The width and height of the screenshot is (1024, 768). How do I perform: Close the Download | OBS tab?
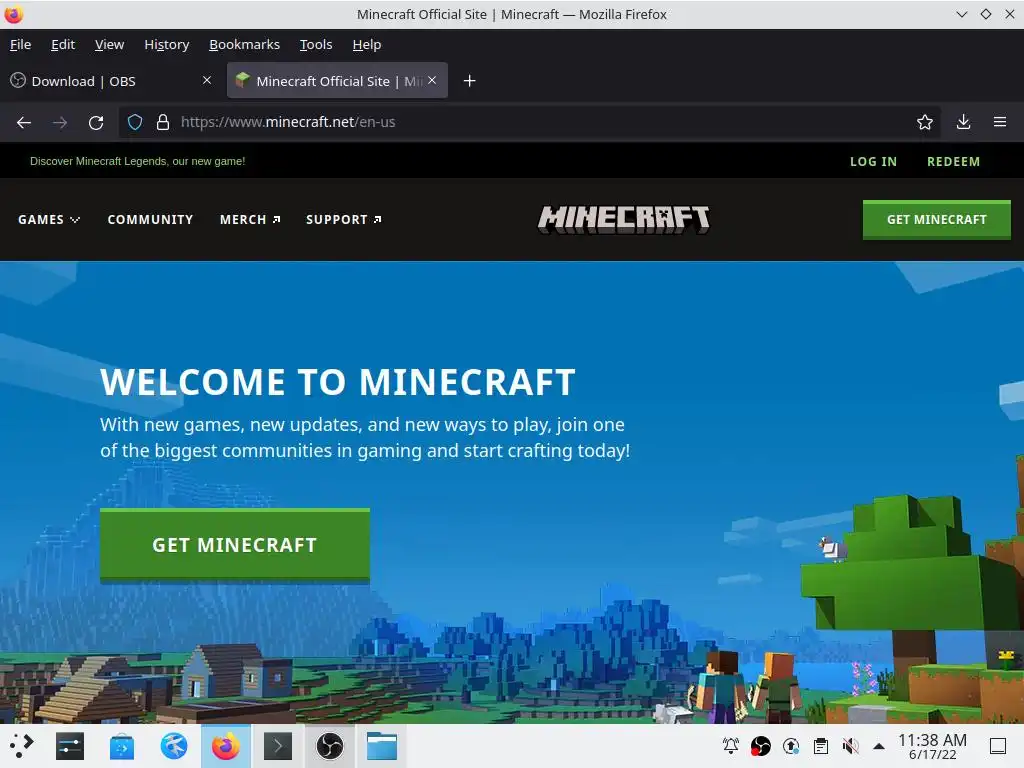[x=207, y=80]
